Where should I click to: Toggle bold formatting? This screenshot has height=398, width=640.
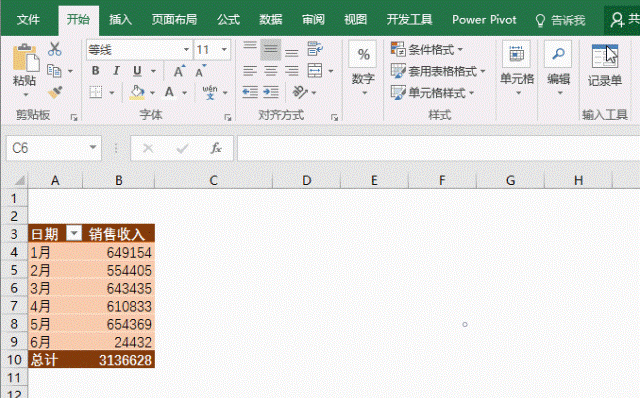pos(96,71)
